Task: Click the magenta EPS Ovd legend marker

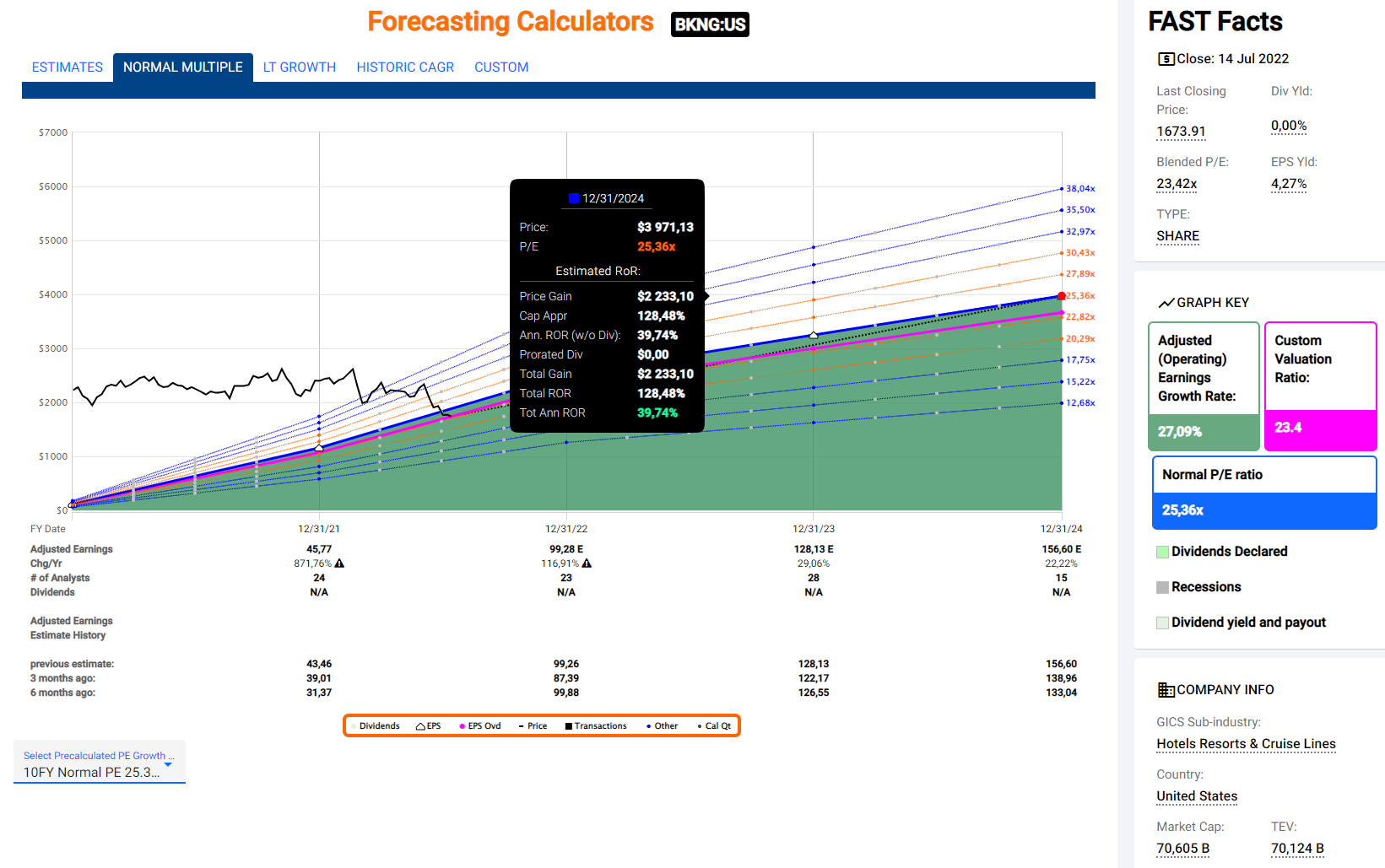Action: click(463, 726)
